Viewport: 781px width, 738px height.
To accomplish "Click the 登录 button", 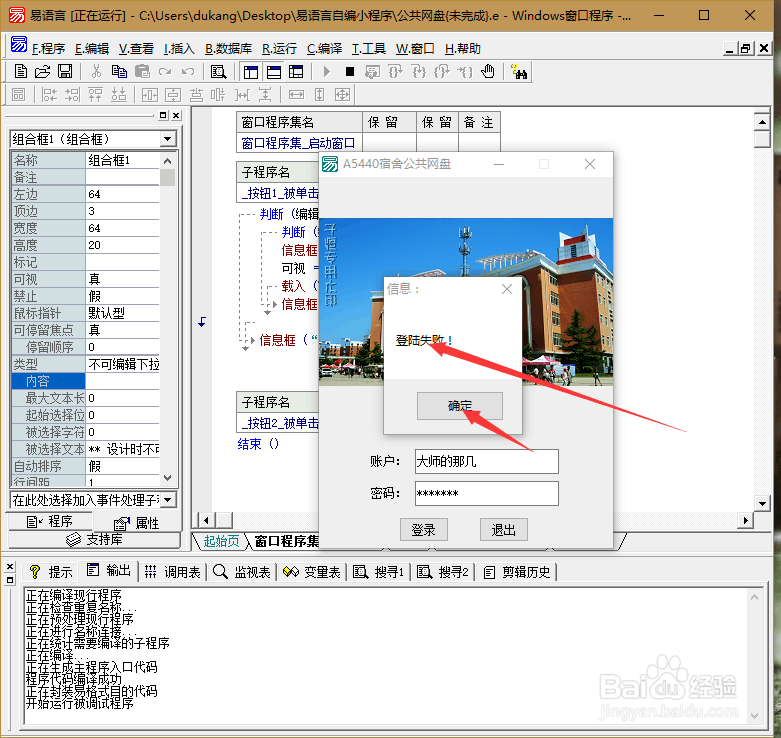I will (423, 530).
